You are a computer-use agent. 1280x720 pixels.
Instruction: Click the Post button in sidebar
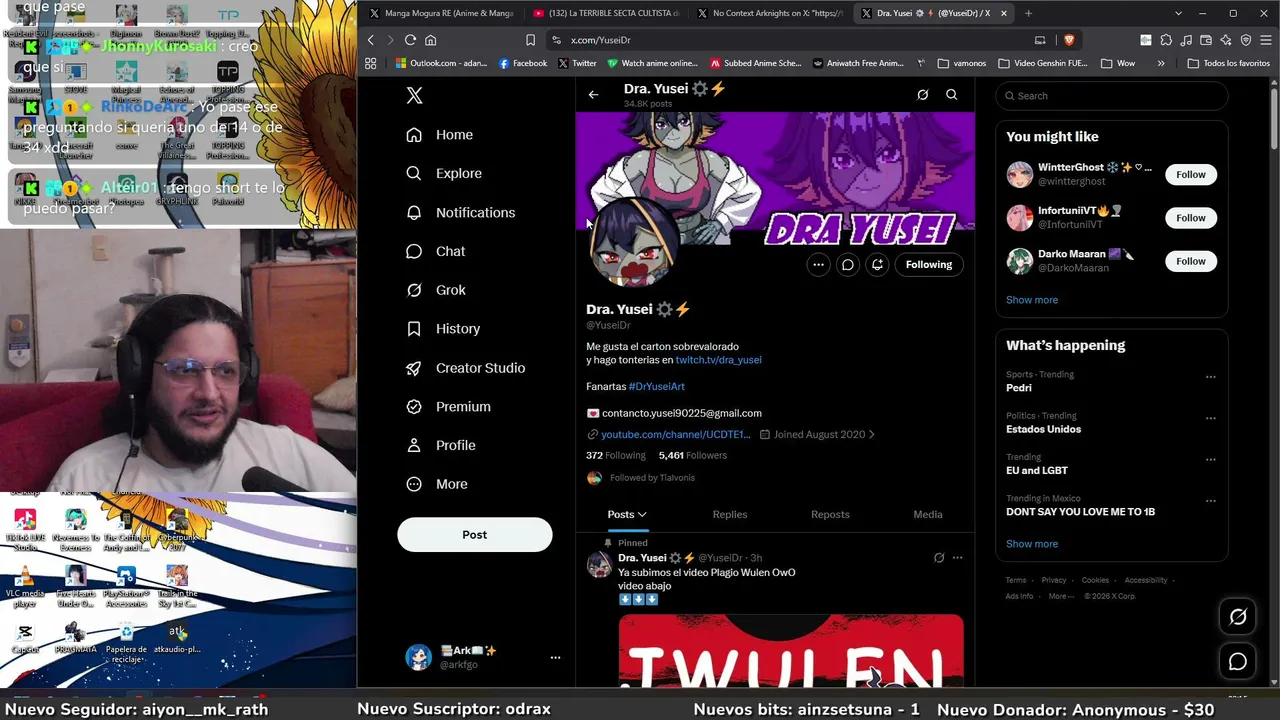(475, 535)
